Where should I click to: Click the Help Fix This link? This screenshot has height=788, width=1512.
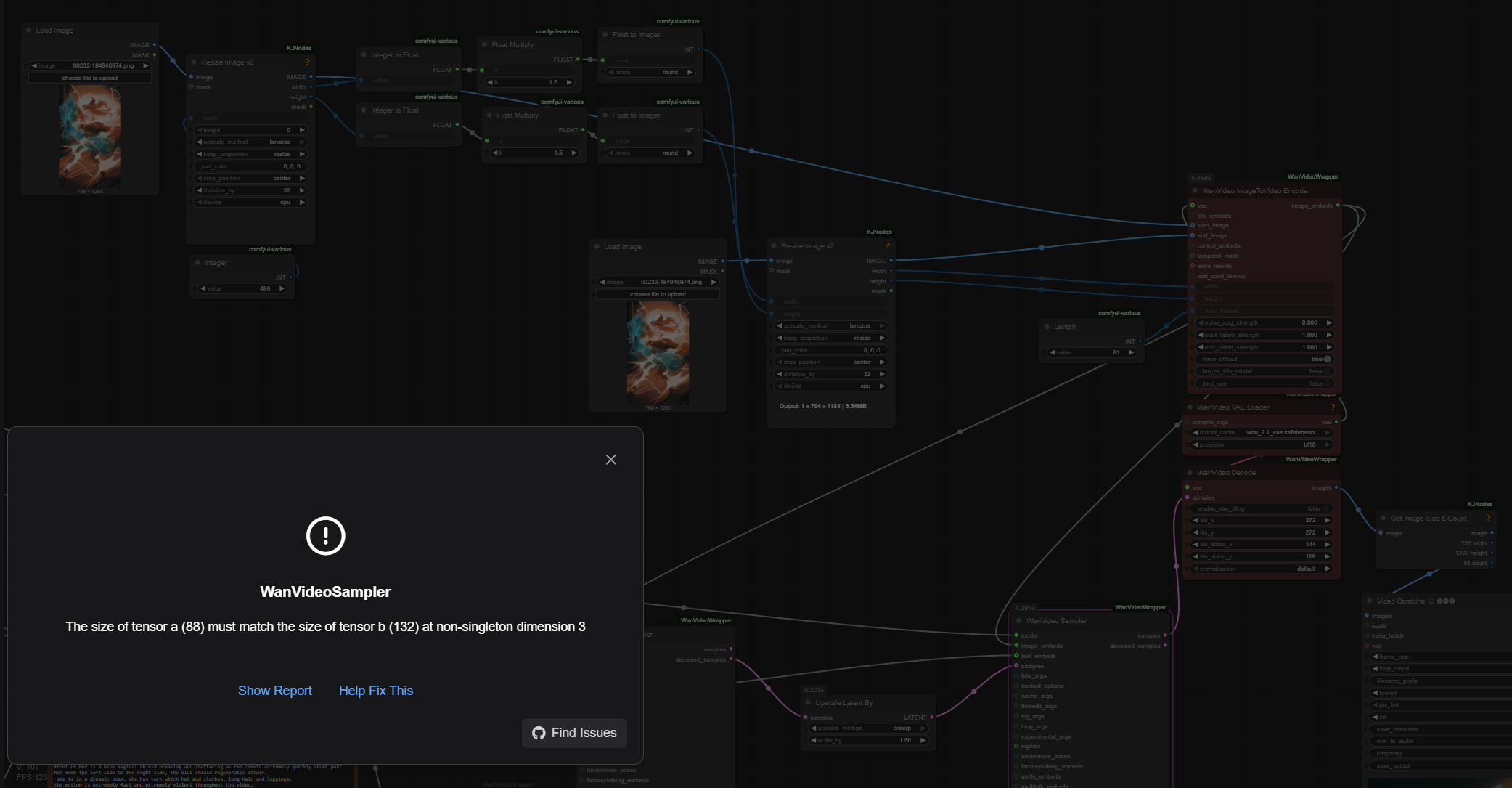pyautogui.click(x=375, y=691)
